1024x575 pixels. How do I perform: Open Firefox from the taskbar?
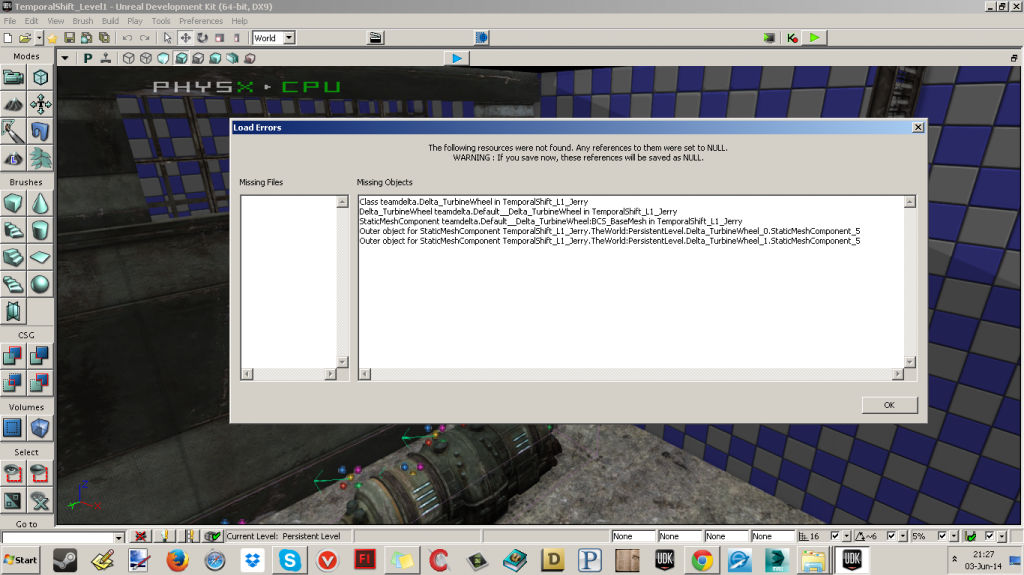coord(177,560)
